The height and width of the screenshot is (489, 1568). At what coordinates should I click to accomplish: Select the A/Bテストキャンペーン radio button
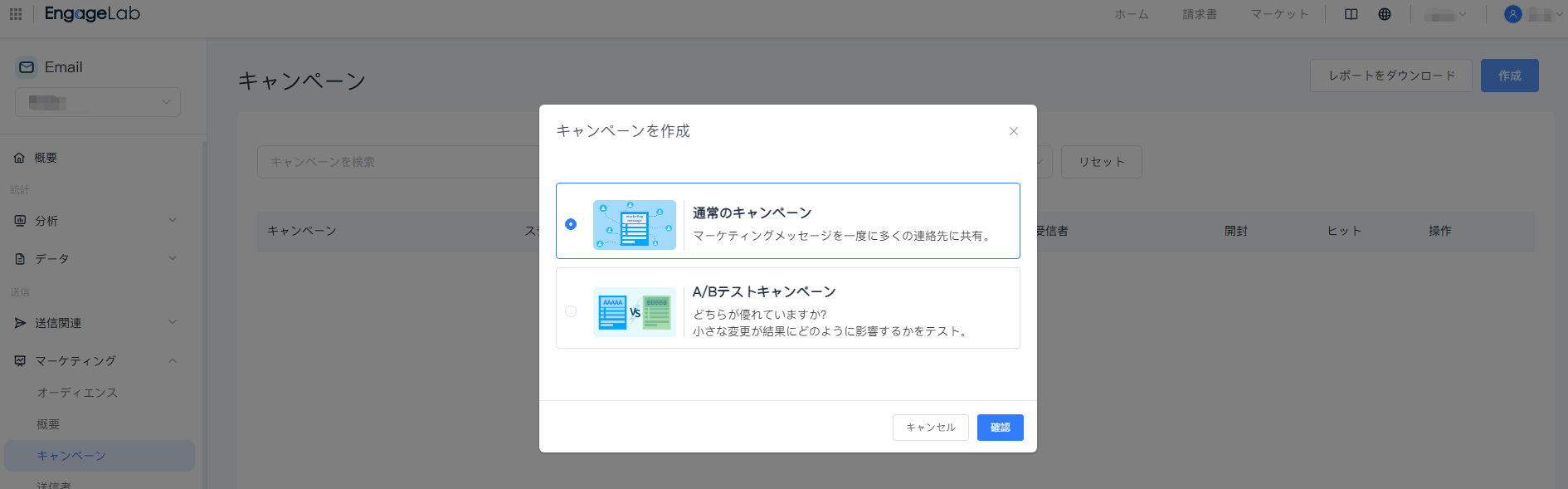[571, 311]
